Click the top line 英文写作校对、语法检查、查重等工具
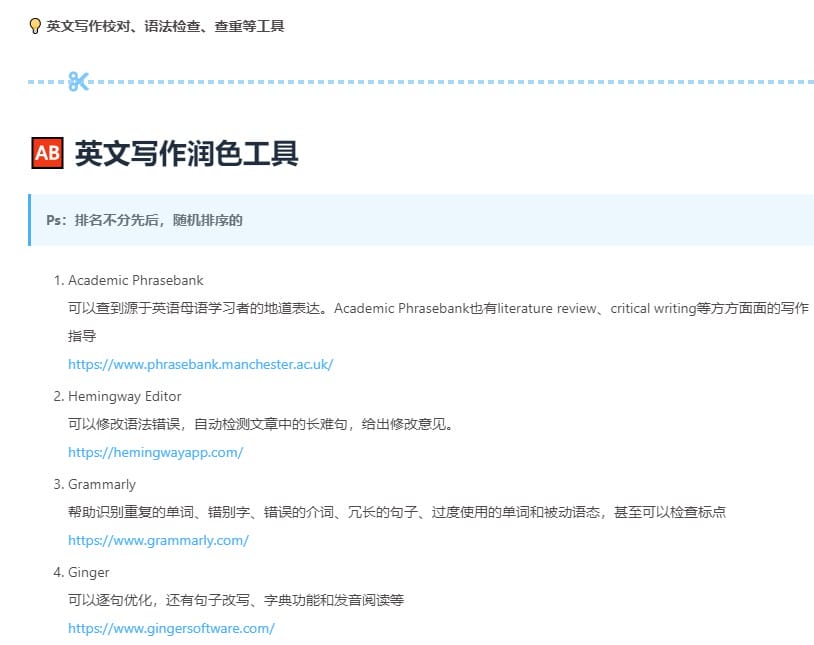Viewport: 814px width, 645px height. [x=165, y=26]
